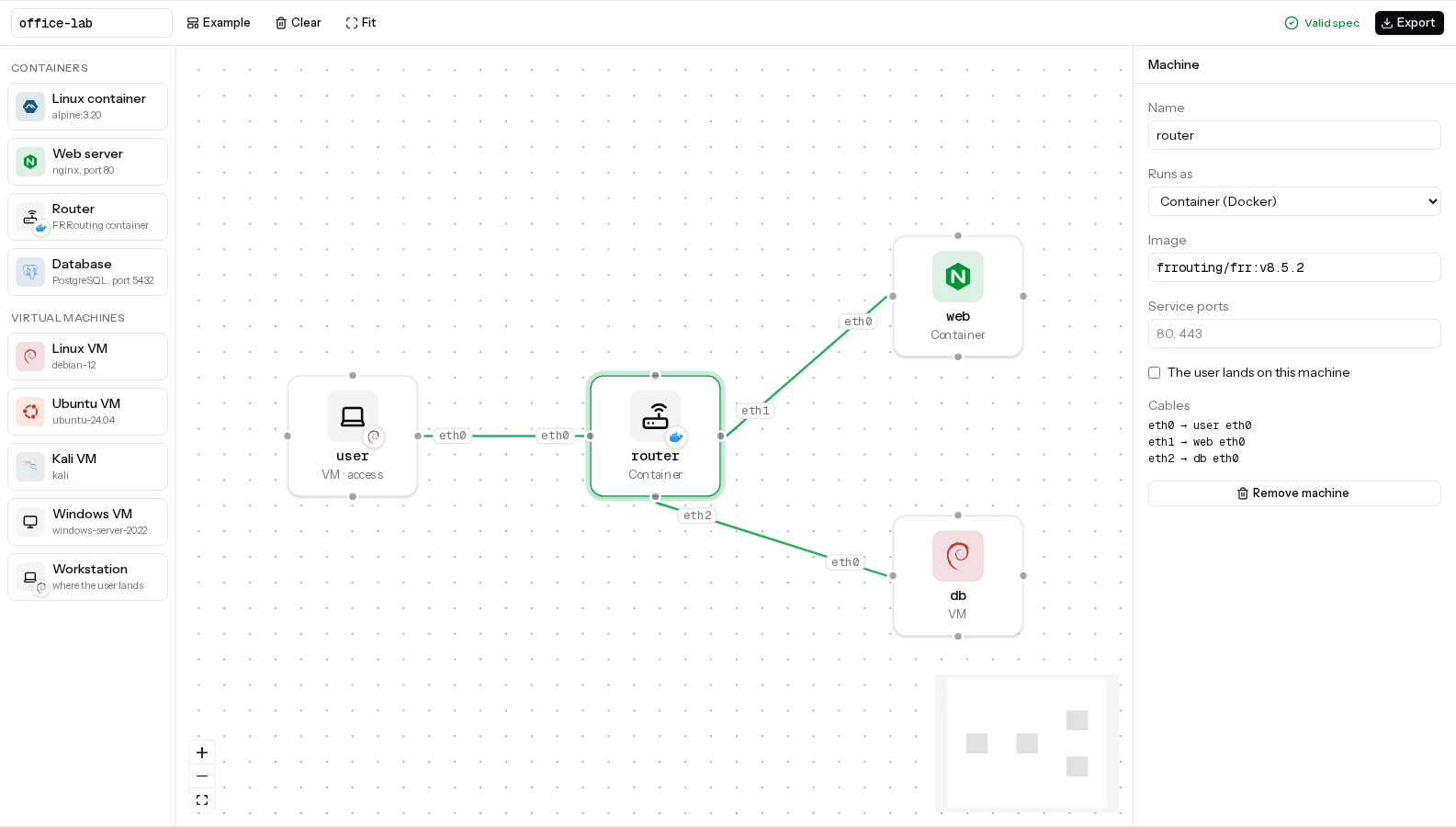Screen dimensions: 1456x827
Task: Click the eth1 cable label near router
Action: (x=755, y=411)
